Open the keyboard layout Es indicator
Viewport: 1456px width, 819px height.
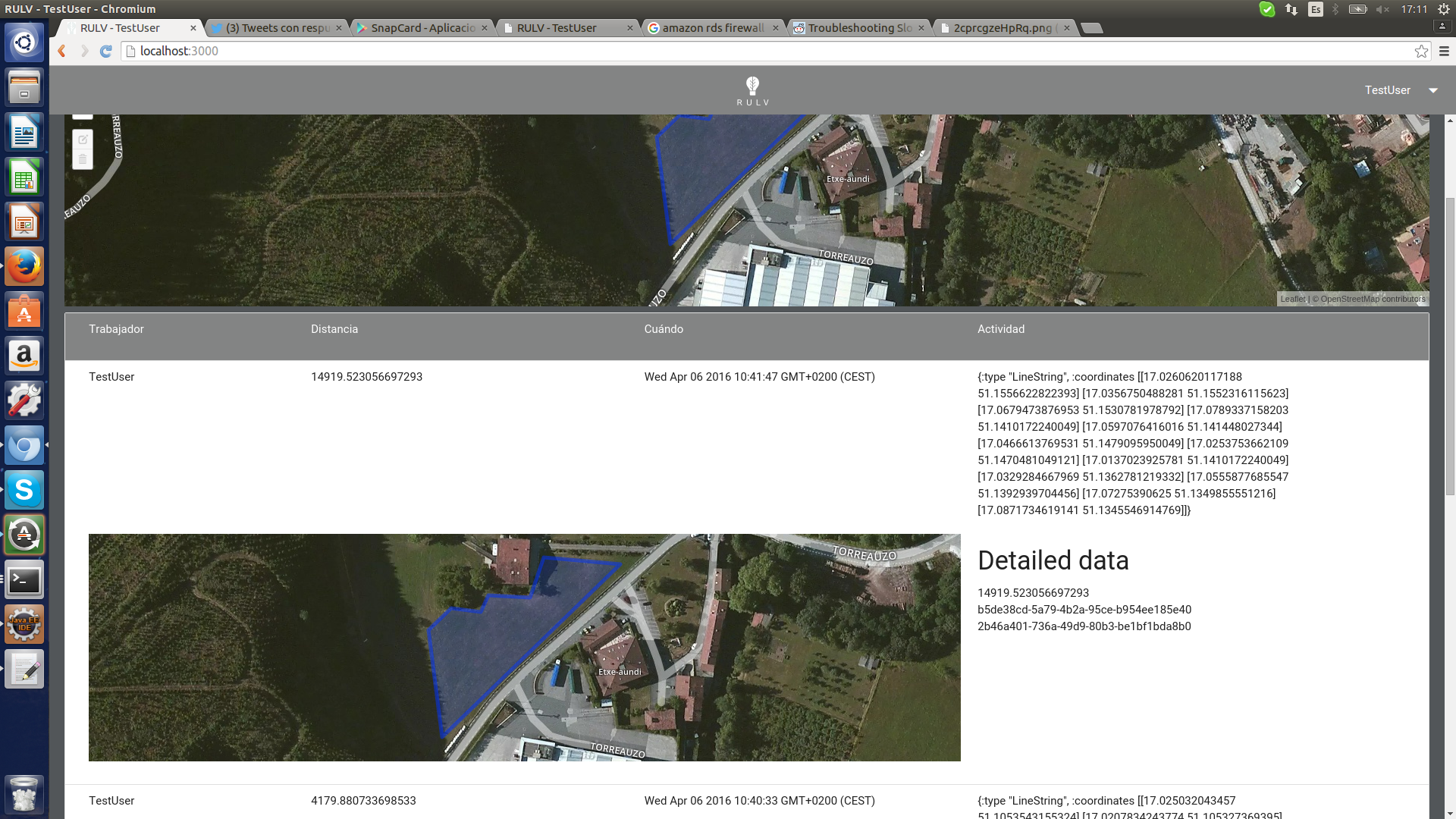(1316, 9)
